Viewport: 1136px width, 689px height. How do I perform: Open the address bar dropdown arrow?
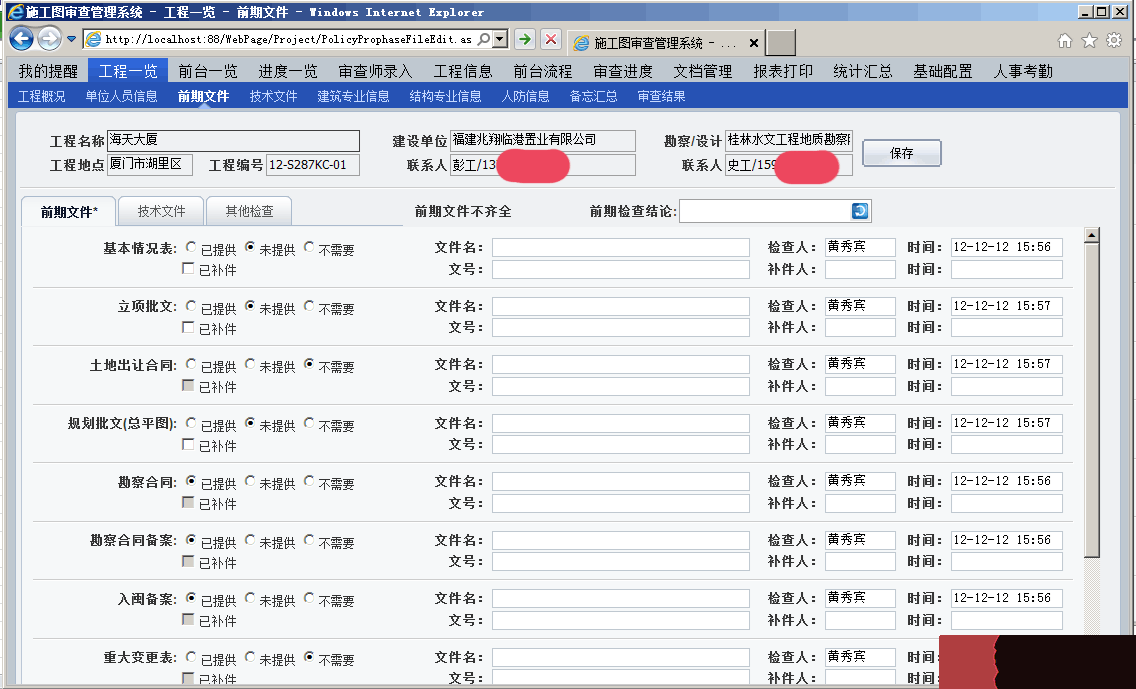(x=499, y=39)
